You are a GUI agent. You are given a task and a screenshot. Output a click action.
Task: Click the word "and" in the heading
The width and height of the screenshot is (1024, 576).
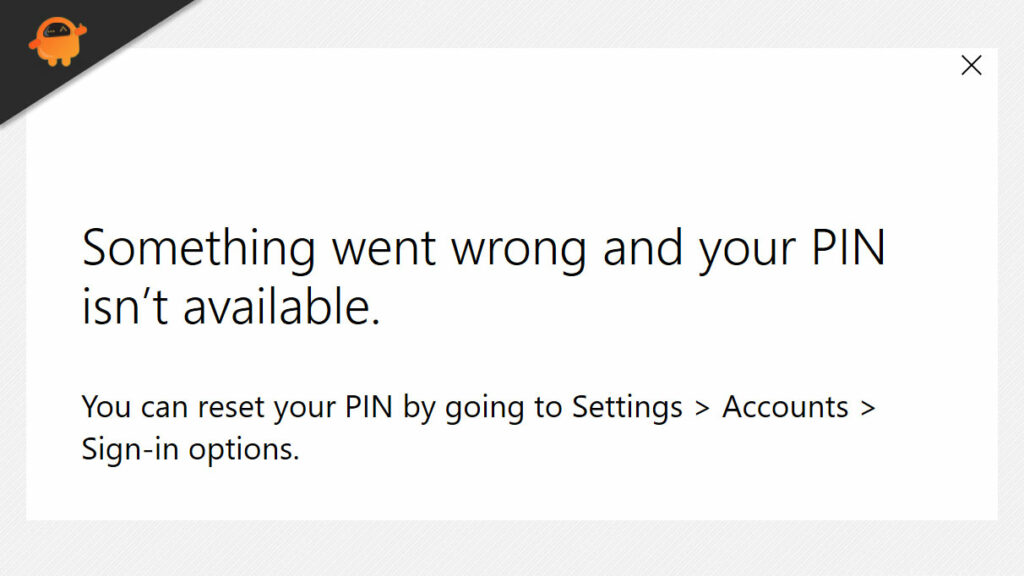640,247
